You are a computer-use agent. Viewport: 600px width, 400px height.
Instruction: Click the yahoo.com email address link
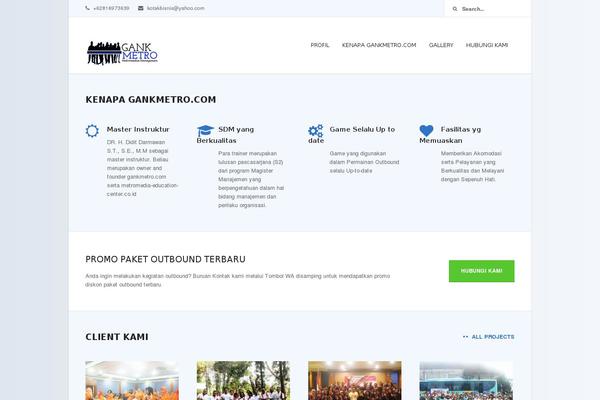click(176, 8)
